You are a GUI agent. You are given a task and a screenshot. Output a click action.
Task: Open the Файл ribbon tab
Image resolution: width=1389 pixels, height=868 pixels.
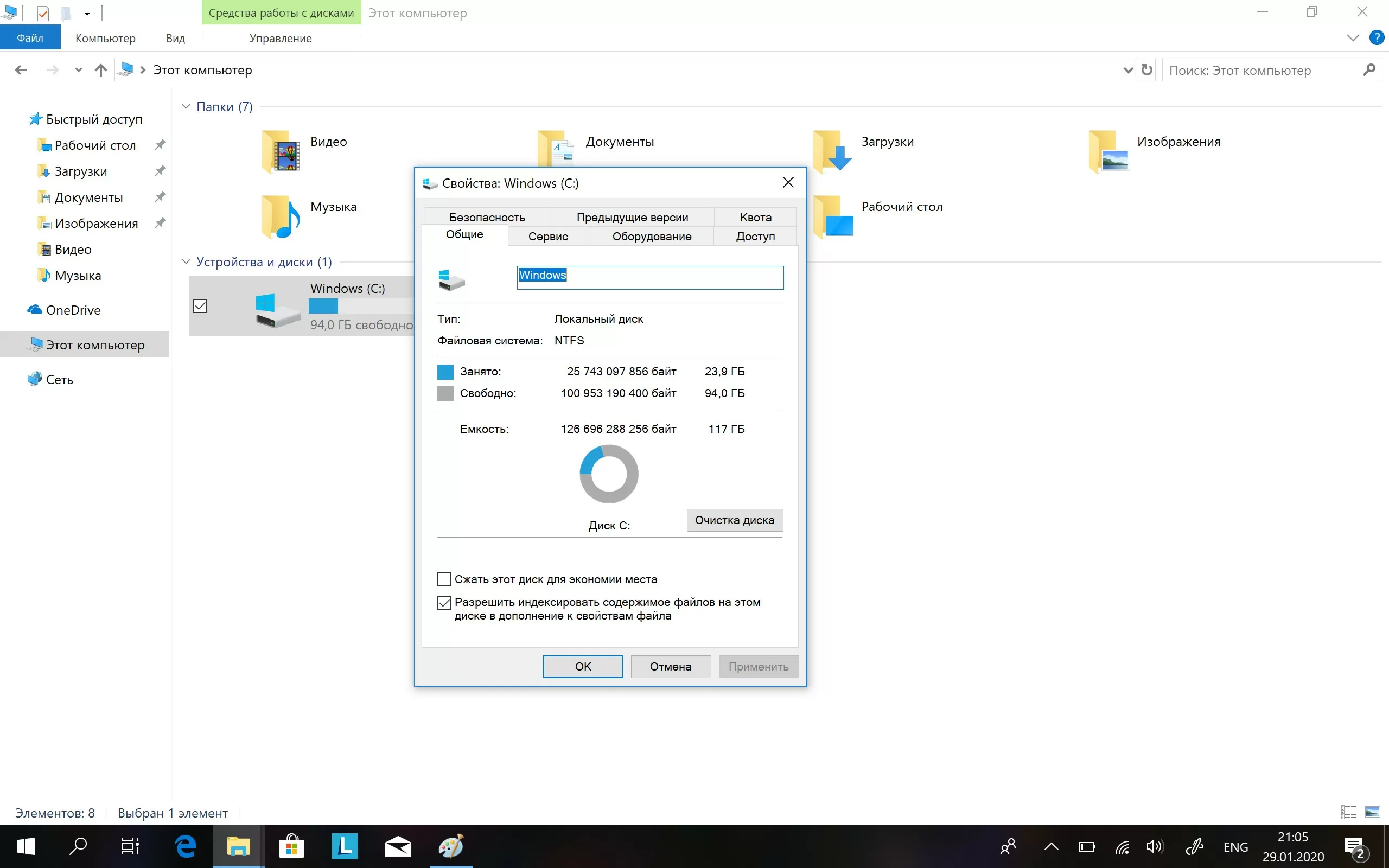click(x=30, y=38)
